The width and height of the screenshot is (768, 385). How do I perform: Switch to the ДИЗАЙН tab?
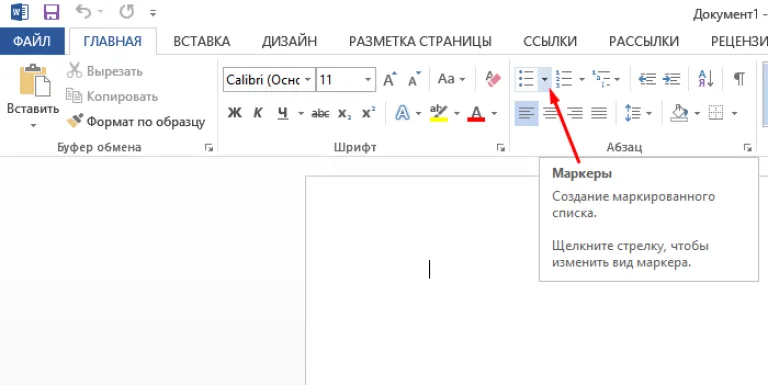289,42
